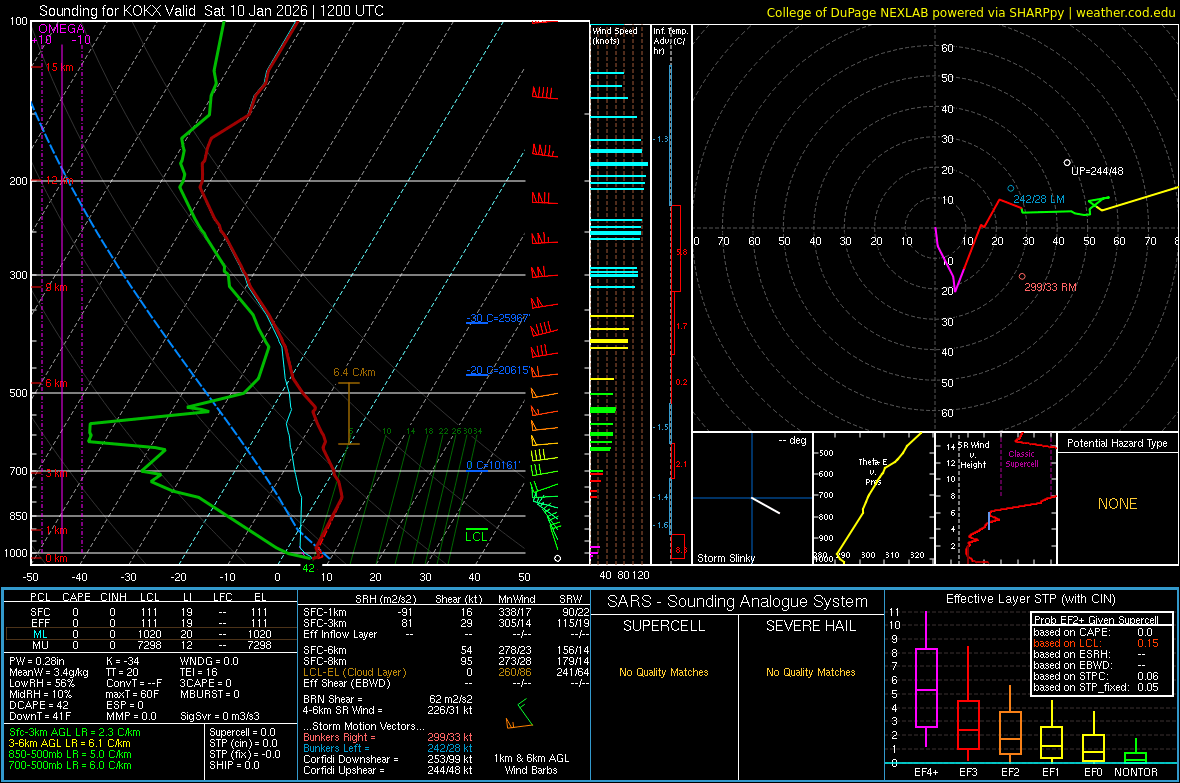Click the 'SR Wind v. Height' label
This screenshot has width=1180, height=783.
pos(973,455)
